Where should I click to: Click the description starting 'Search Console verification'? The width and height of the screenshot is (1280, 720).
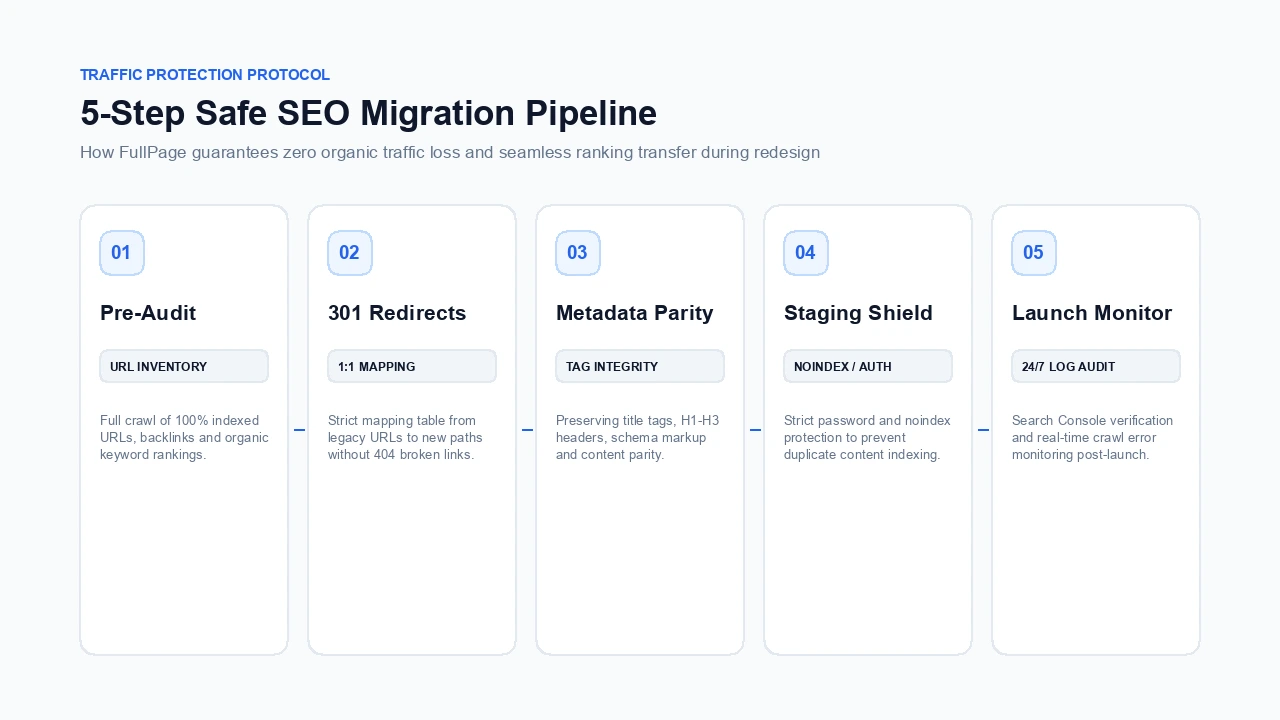tap(1093, 438)
